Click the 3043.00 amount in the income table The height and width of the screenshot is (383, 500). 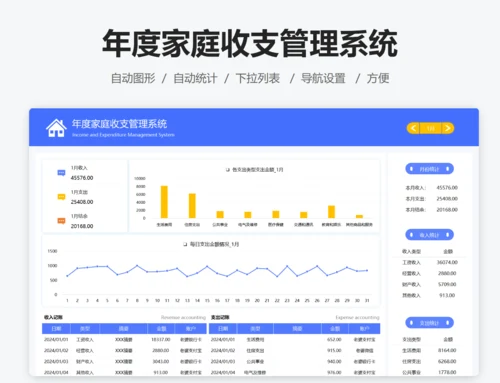(160, 362)
